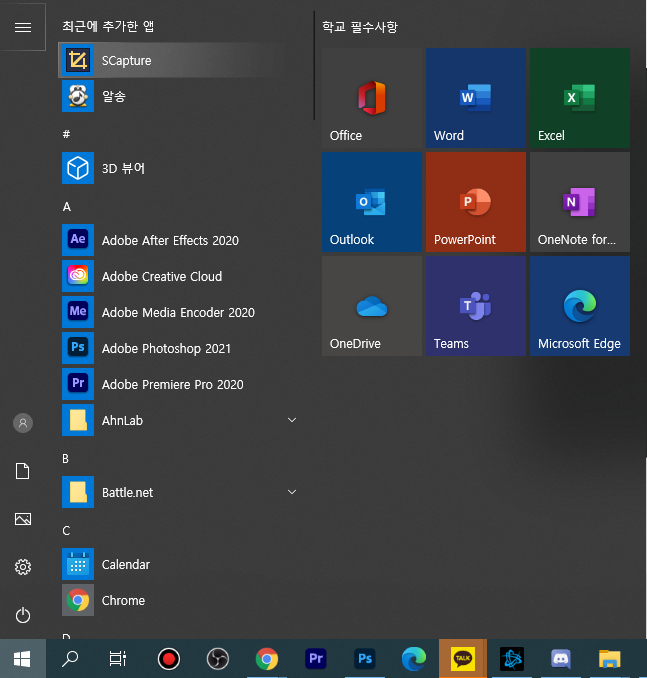The image size is (647, 678).
Task: Open the PowerPoint tile
Action: (x=476, y=202)
